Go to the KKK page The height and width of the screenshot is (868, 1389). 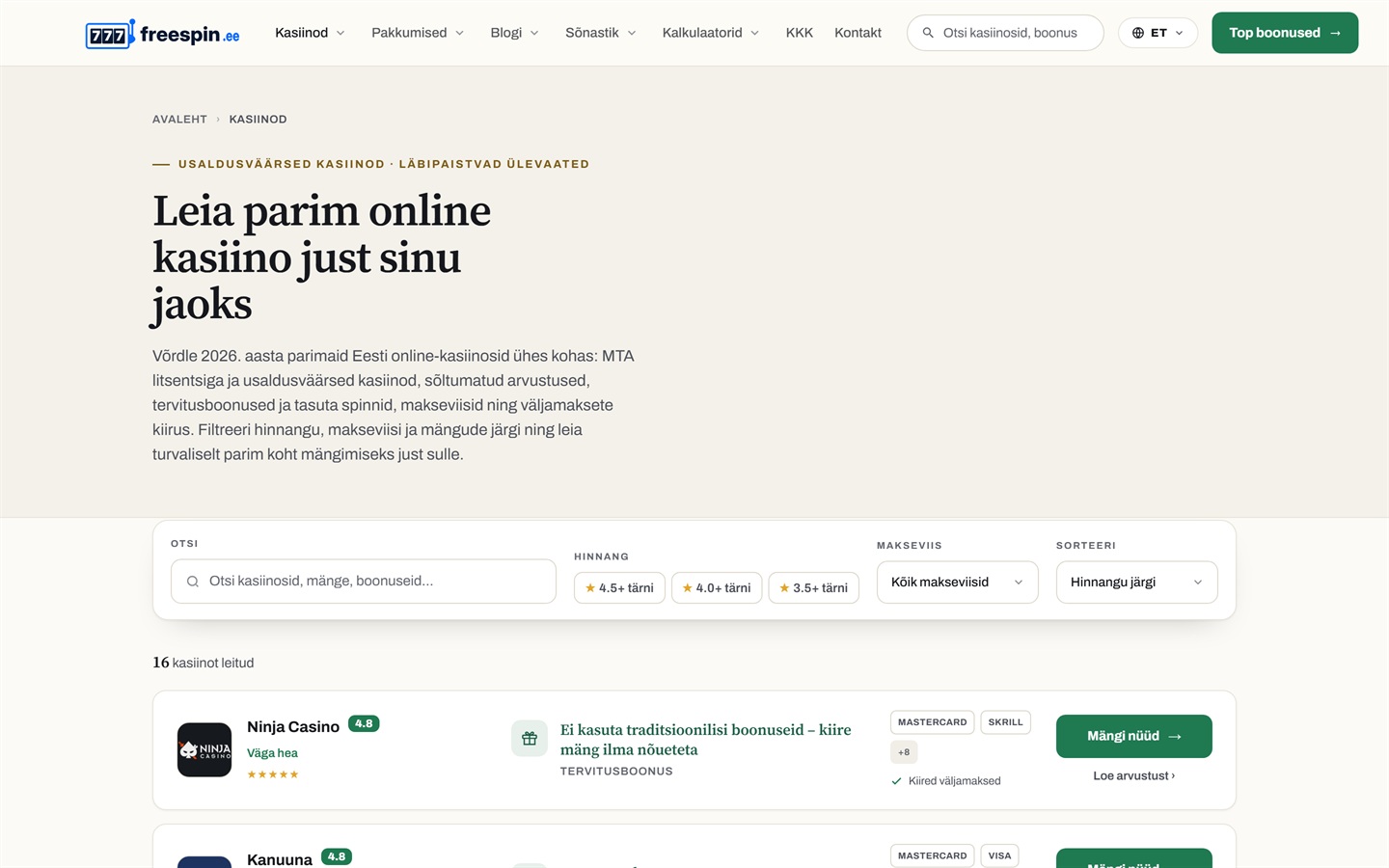(800, 33)
